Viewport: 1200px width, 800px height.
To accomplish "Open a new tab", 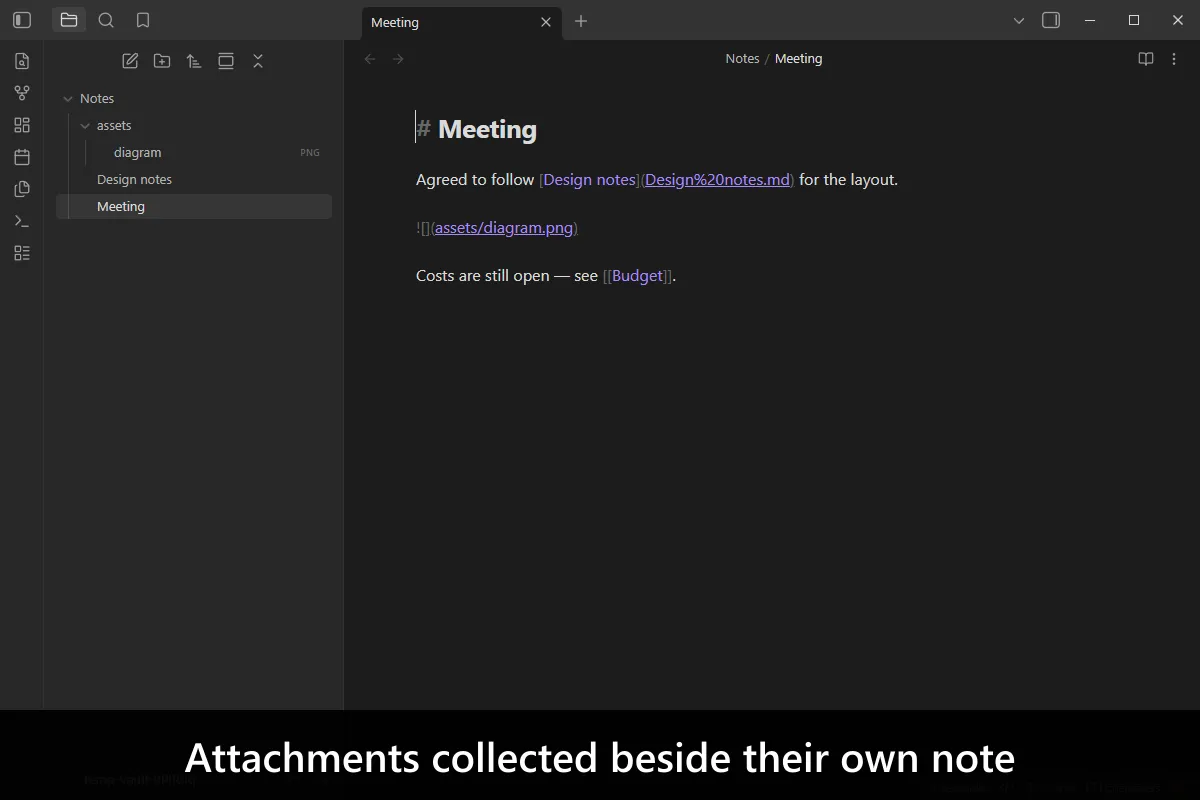I will [x=581, y=21].
